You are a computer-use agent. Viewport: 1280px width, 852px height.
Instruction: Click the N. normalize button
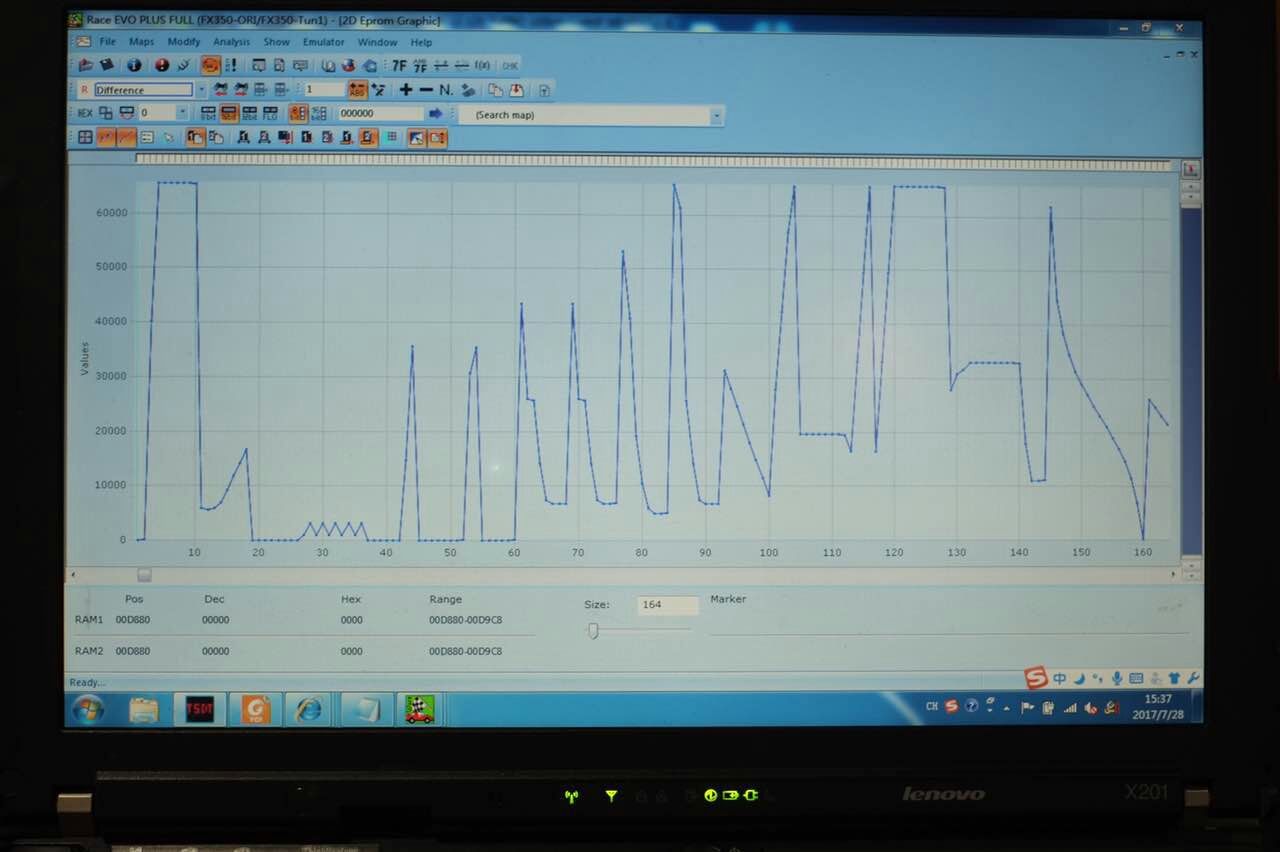[445, 90]
